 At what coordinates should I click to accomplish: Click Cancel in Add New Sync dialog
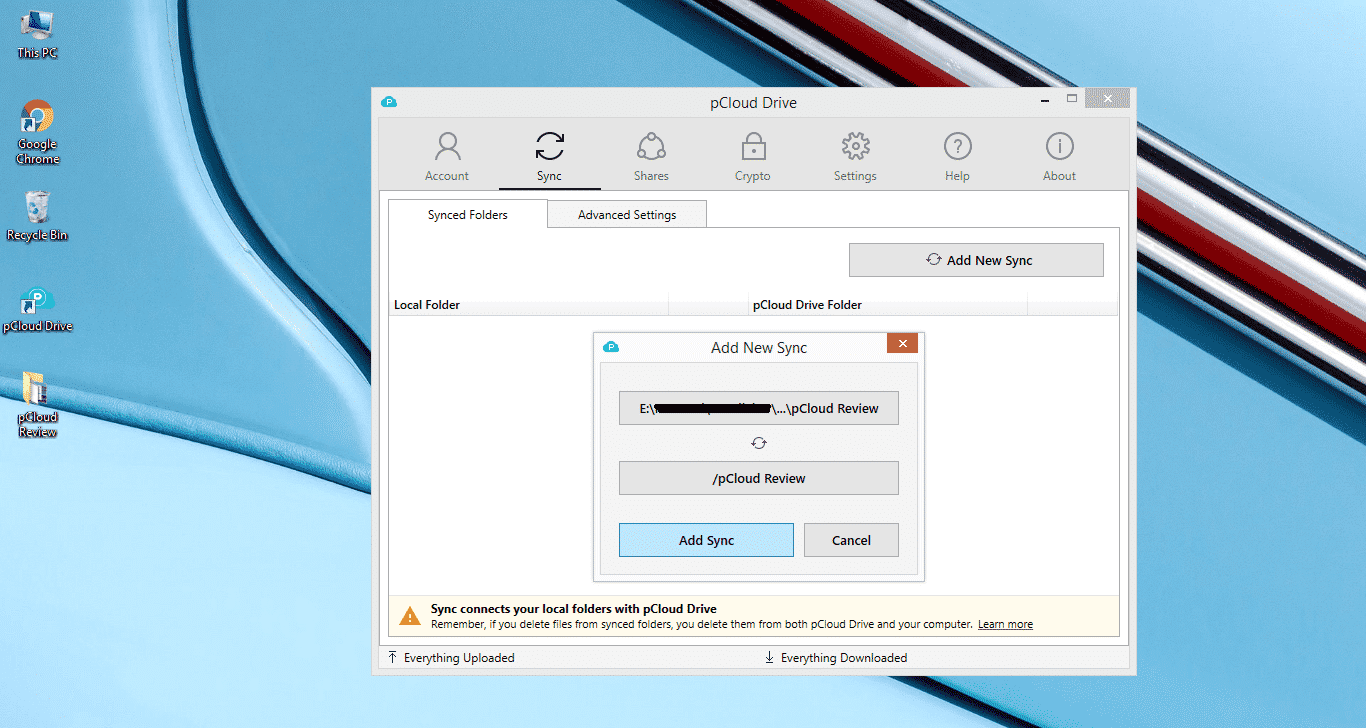[851, 540]
